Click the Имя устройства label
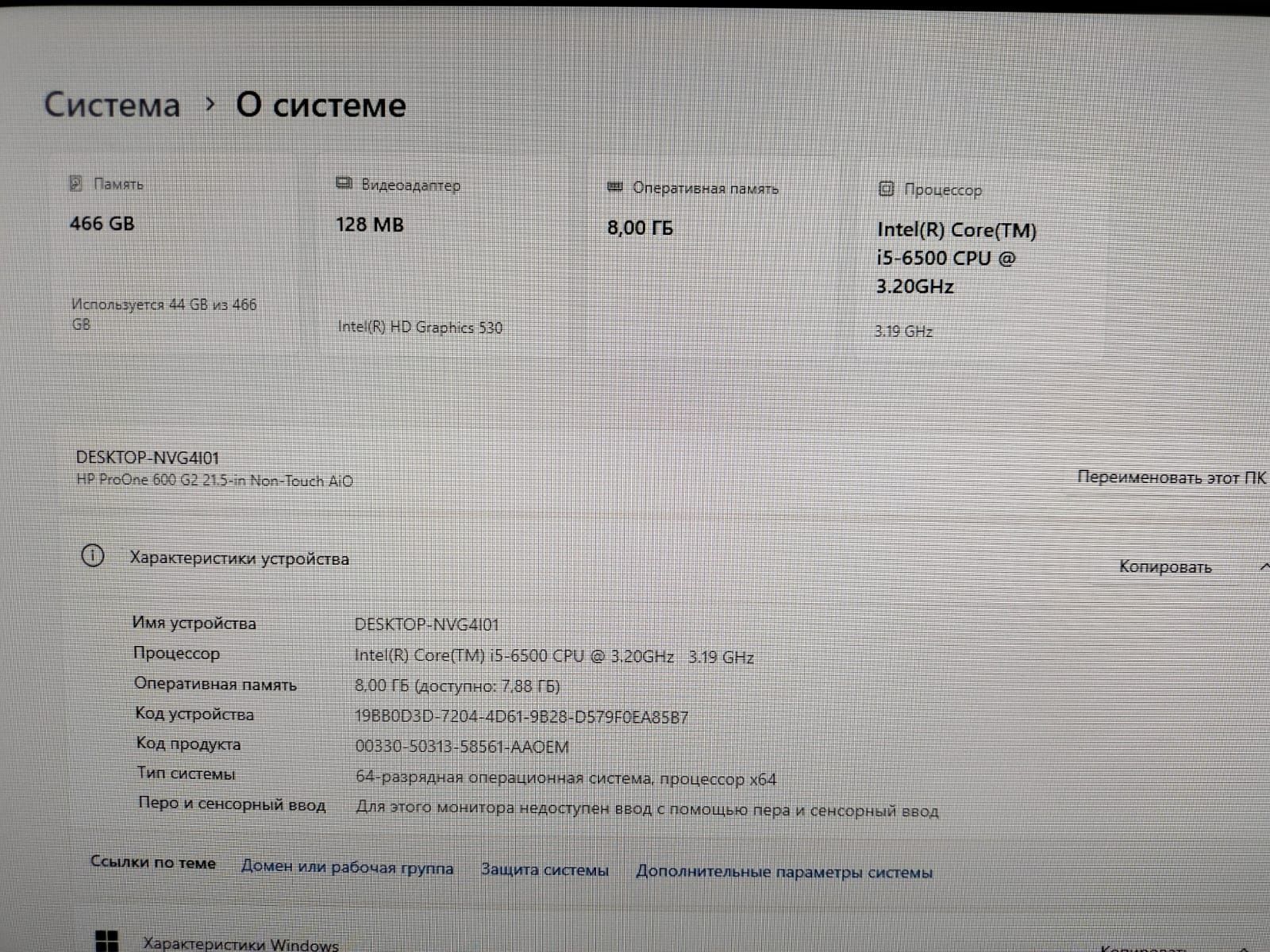Image resolution: width=1270 pixels, height=952 pixels. point(194,624)
